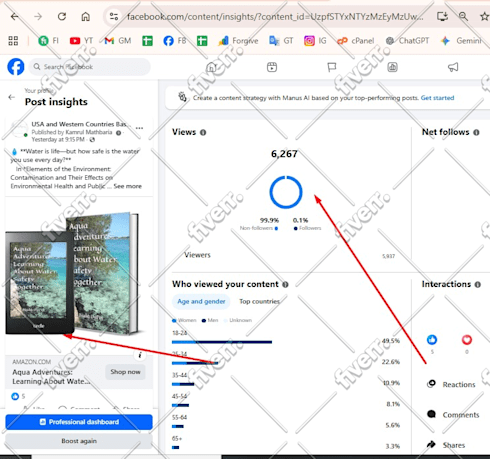Open the Forgive bookmark
The image size is (490, 459).
238,41
